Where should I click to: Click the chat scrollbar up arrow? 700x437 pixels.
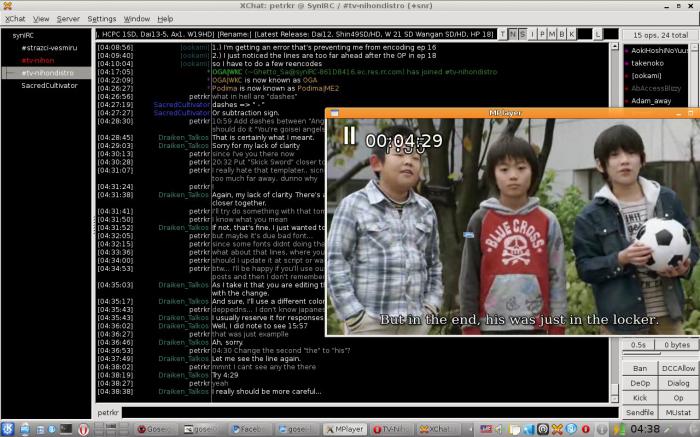click(614, 46)
